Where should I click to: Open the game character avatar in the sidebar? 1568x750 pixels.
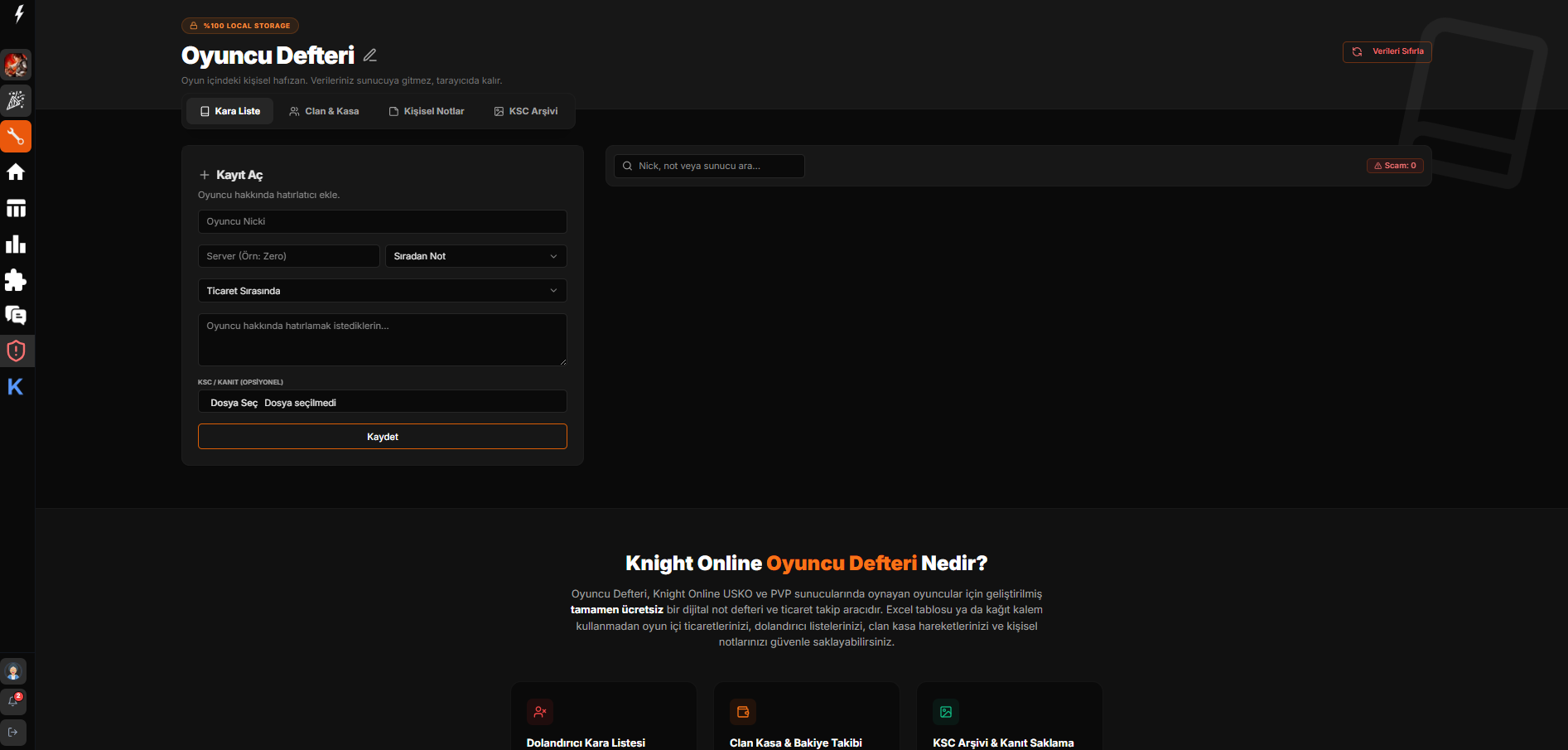[16, 65]
